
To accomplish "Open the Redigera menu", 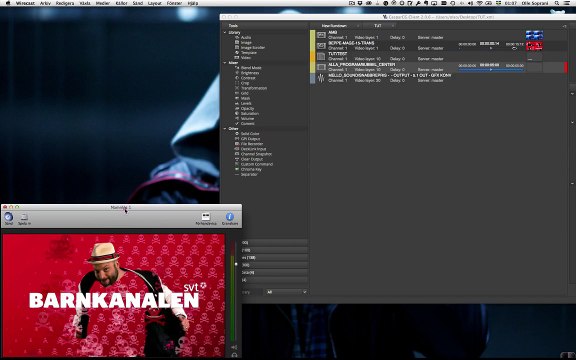I will tap(65, 3).
